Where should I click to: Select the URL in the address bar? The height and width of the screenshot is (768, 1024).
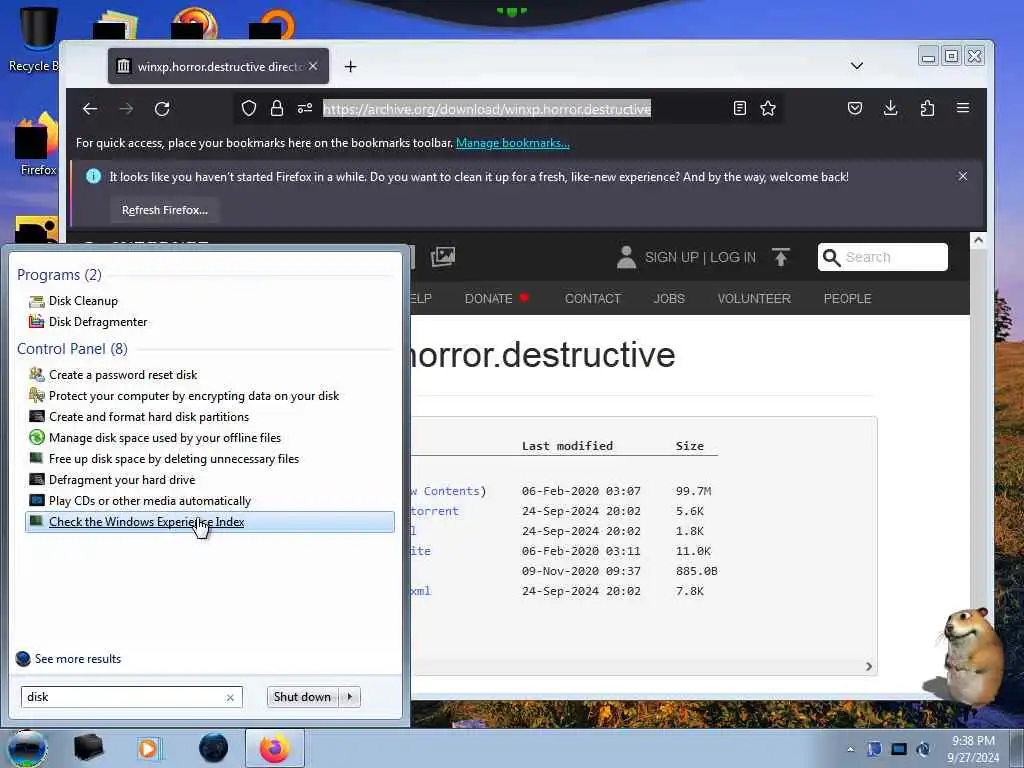487,108
